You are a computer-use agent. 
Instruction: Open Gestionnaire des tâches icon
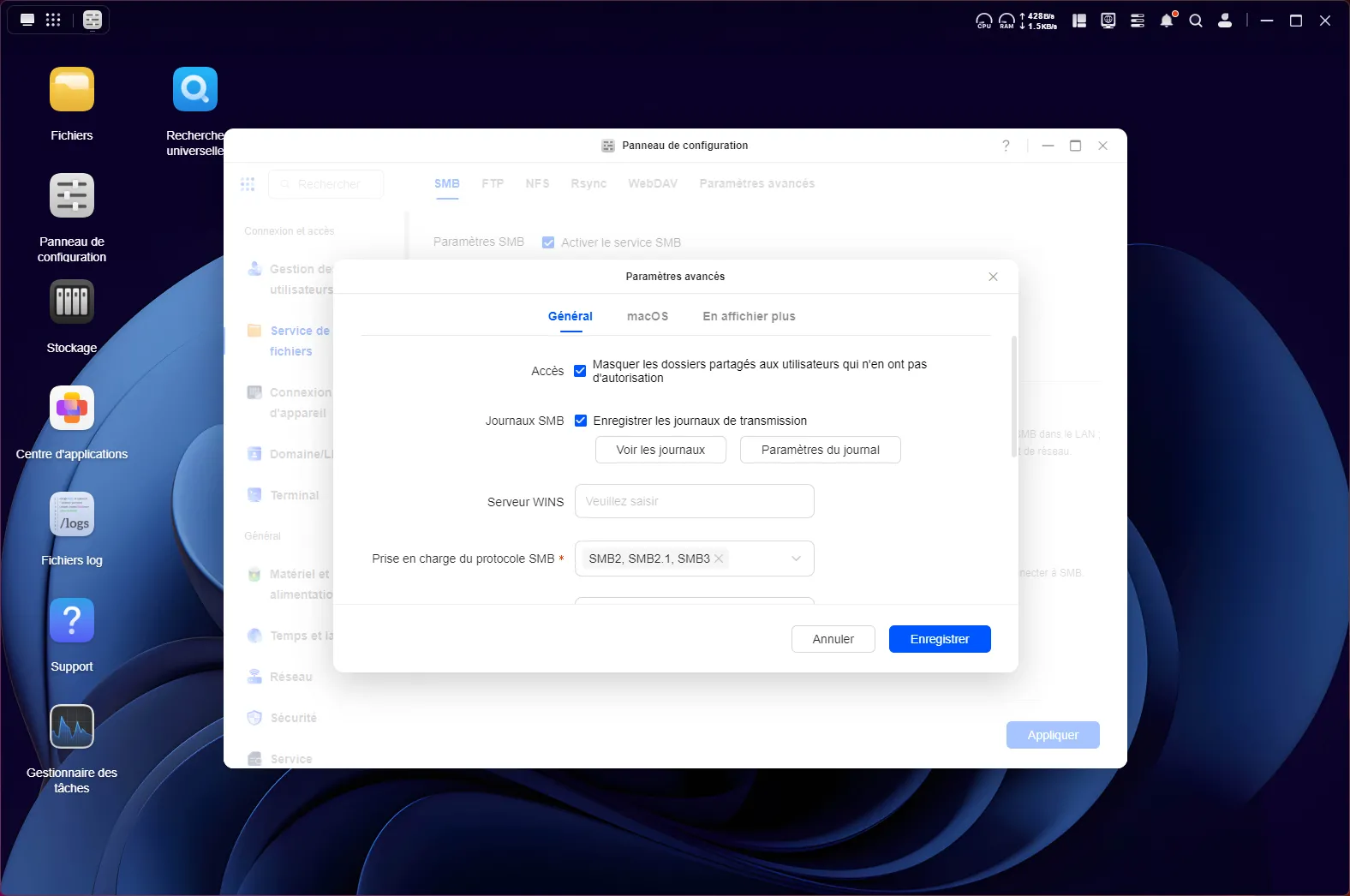pos(72,727)
